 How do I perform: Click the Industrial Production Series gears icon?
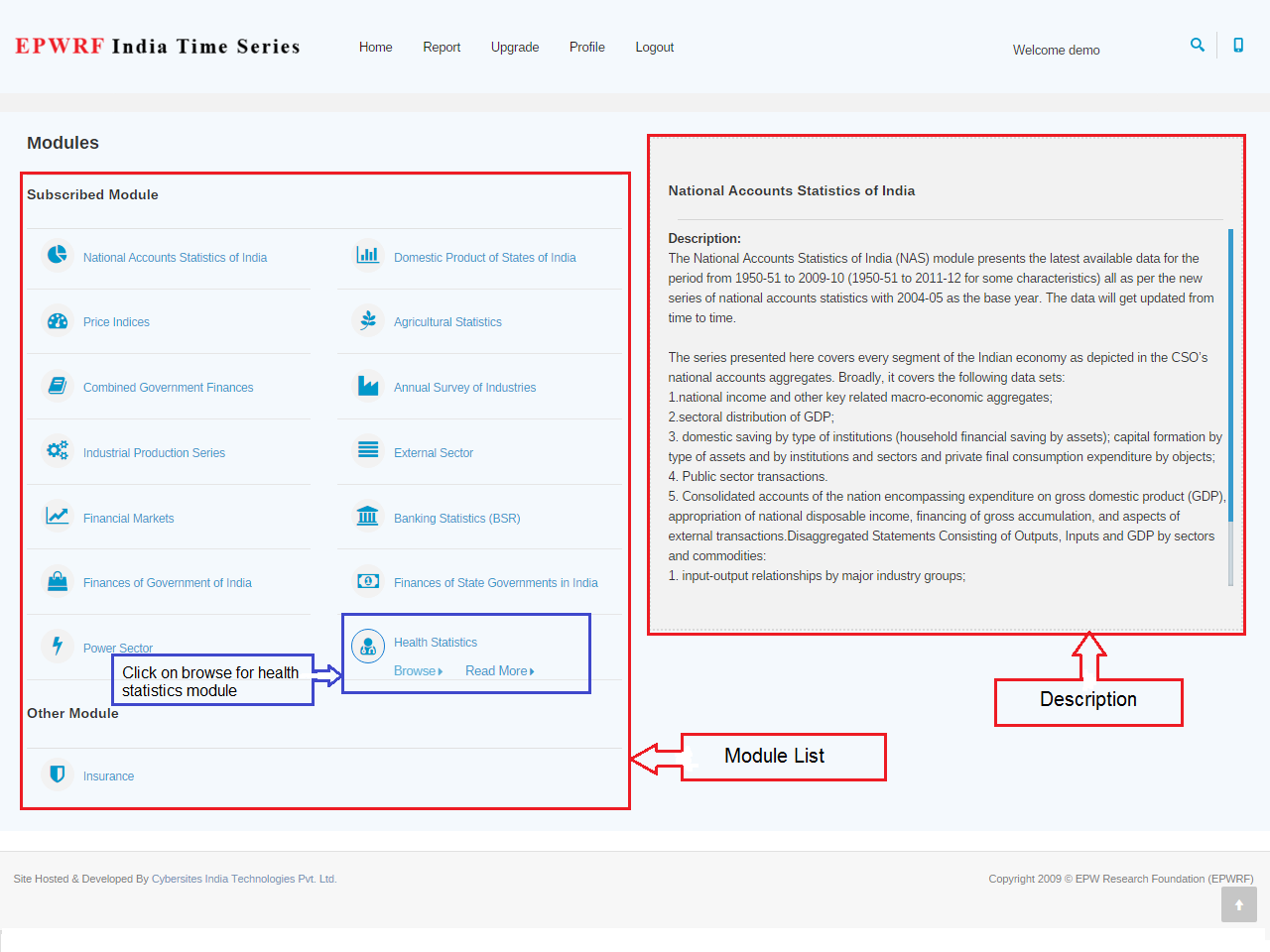pos(58,450)
